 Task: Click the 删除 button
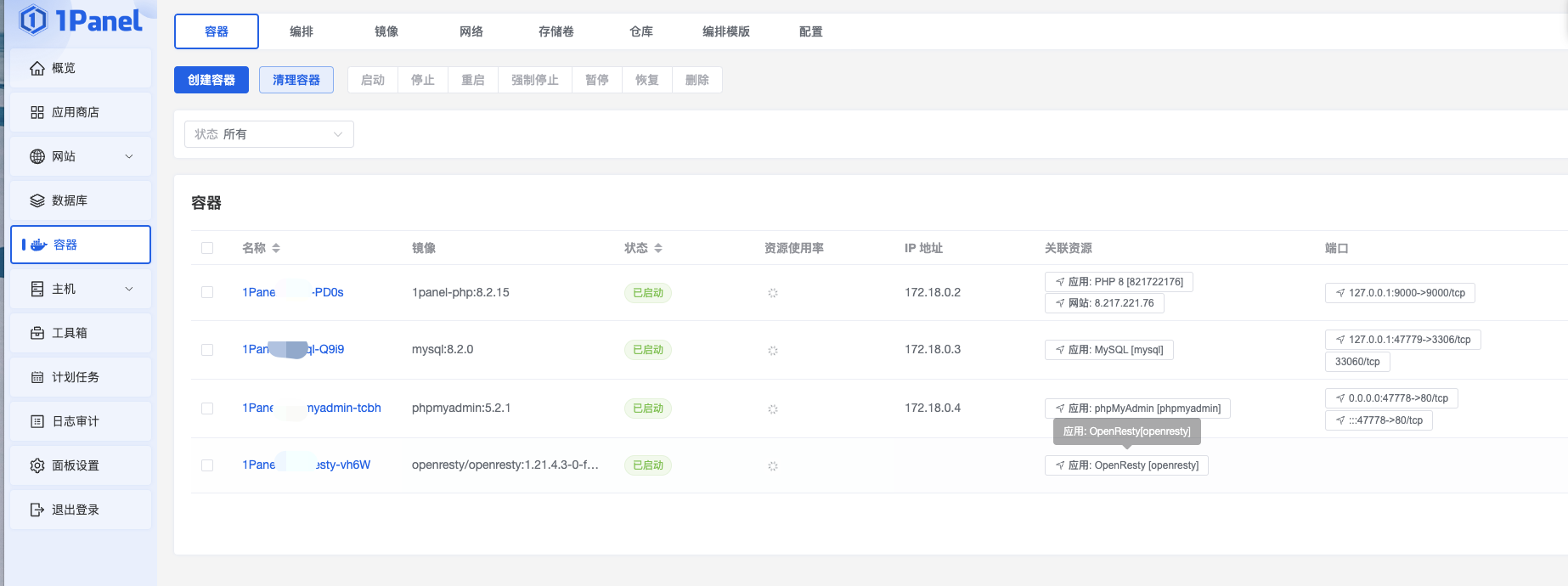[x=697, y=80]
